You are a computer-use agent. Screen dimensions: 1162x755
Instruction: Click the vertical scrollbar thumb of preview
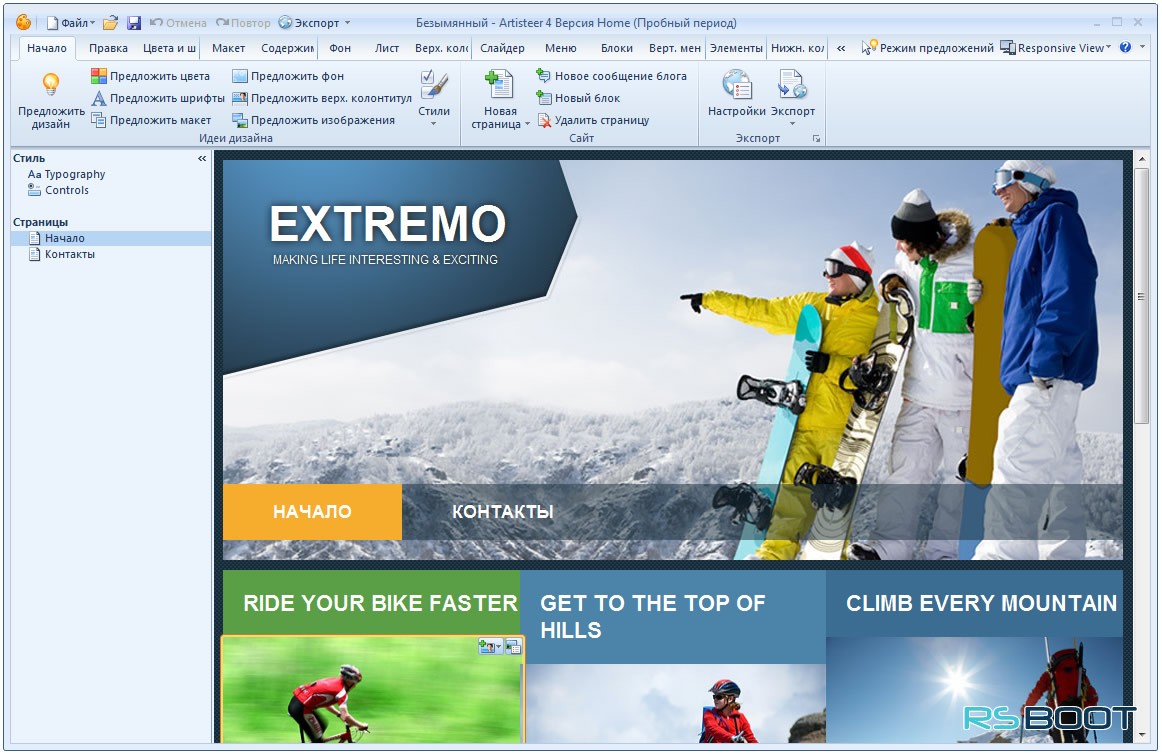1141,296
